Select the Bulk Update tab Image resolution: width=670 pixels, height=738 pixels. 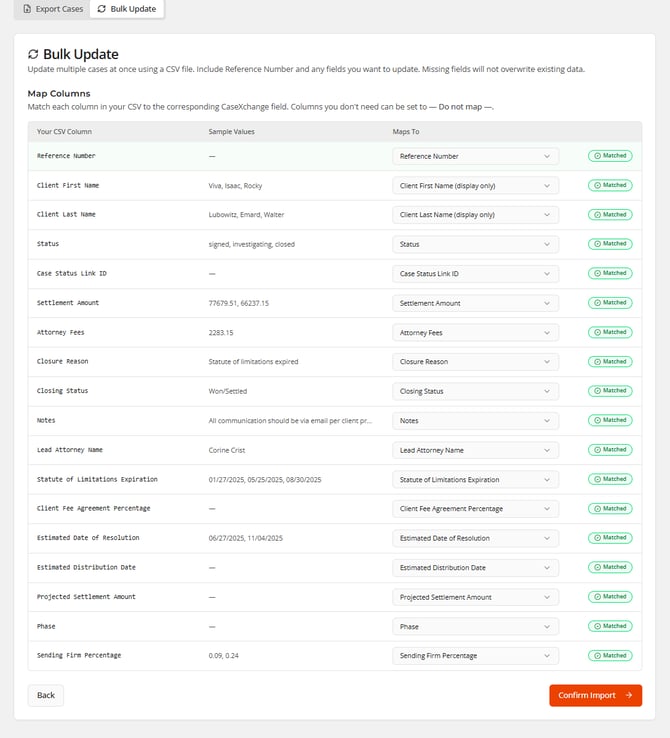pos(125,9)
